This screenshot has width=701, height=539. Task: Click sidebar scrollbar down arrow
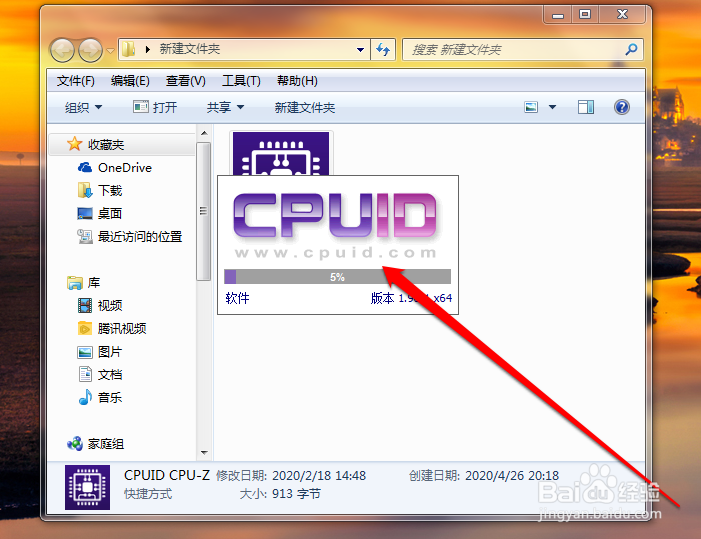click(x=204, y=453)
